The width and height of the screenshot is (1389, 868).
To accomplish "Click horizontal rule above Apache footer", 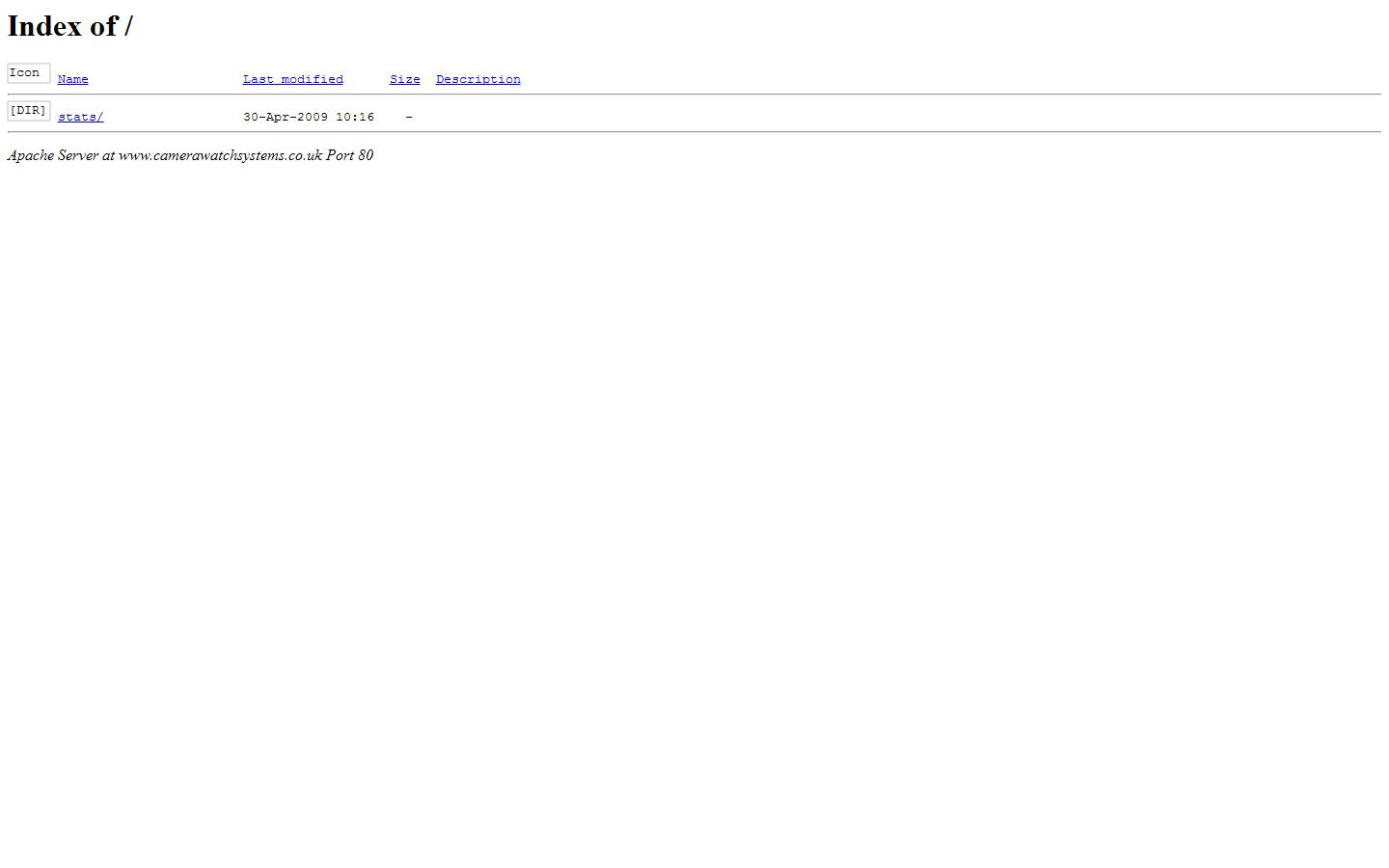I will coord(694,132).
